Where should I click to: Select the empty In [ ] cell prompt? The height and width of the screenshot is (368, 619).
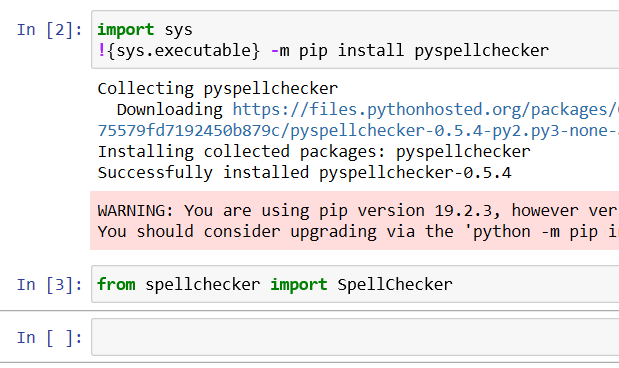point(49,338)
